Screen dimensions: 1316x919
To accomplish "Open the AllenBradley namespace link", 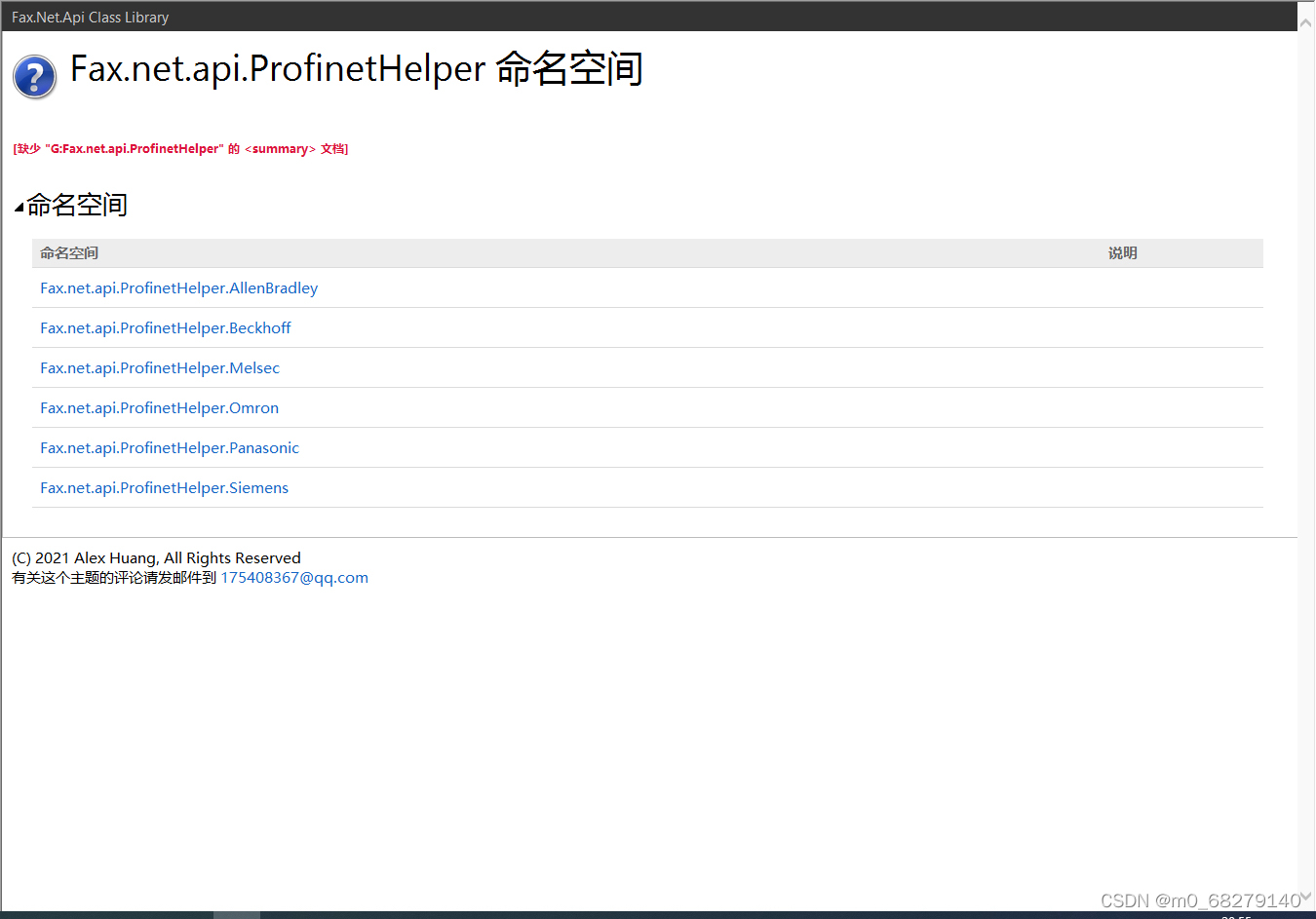I will tap(178, 288).
